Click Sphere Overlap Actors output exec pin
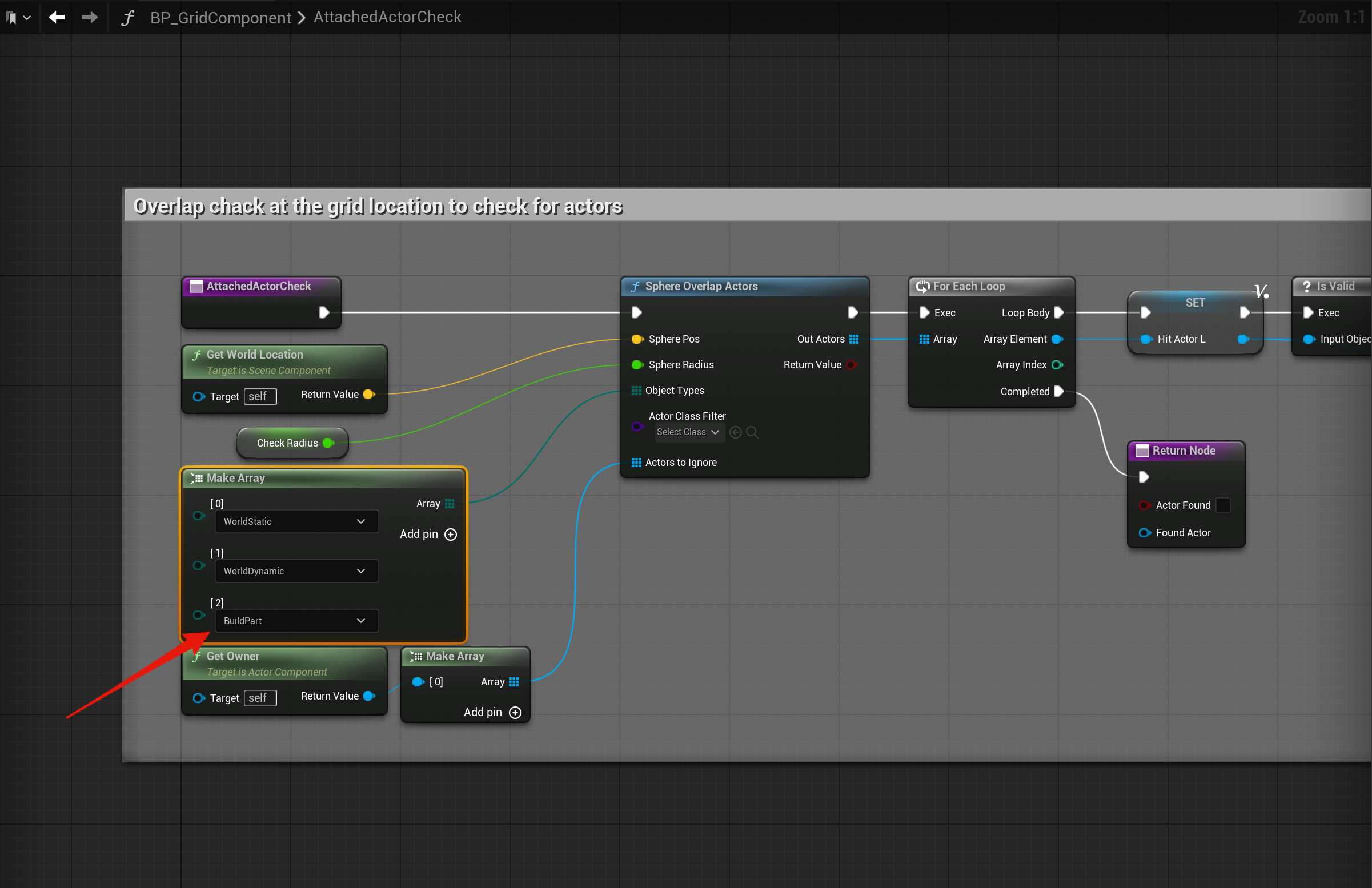Viewport: 1372px width, 888px height. [x=853, y=312]
